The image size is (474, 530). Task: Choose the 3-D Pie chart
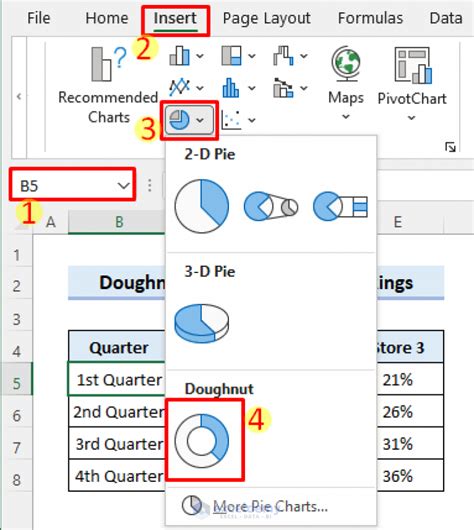click(202, 323)
